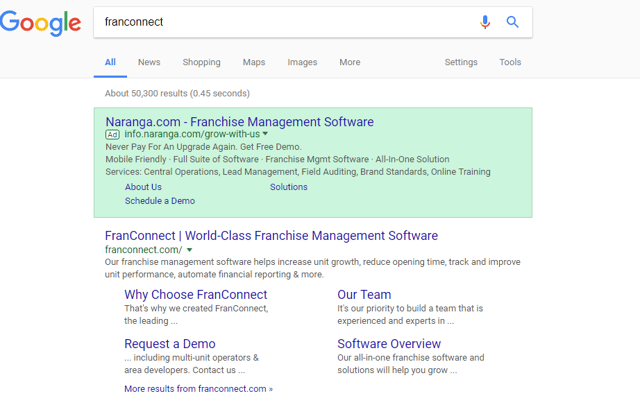Click the franconnect.com/ green URL text
The image size is (640, 405).
coord(144,249)
